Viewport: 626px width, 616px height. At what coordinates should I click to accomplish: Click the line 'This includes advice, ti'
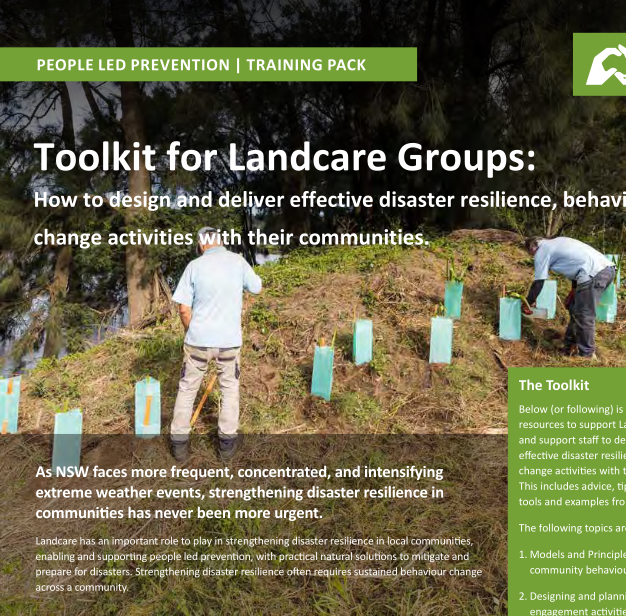[x=572, y=486]
